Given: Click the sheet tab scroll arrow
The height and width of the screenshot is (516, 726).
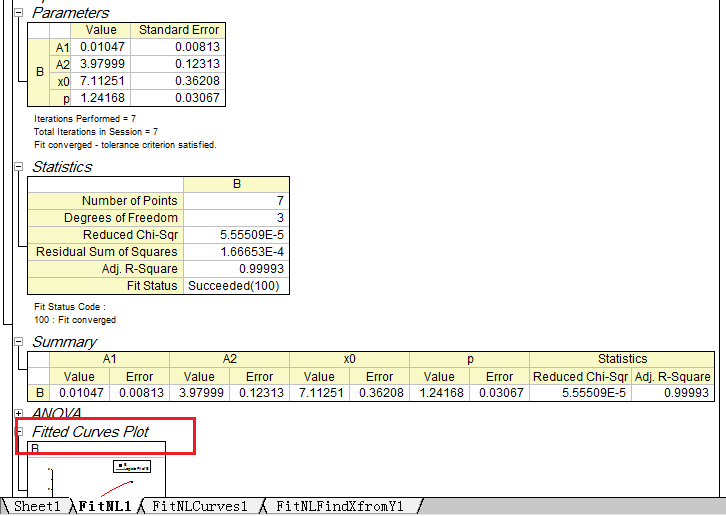Looking at the screenshot, I should pos(6,507).
